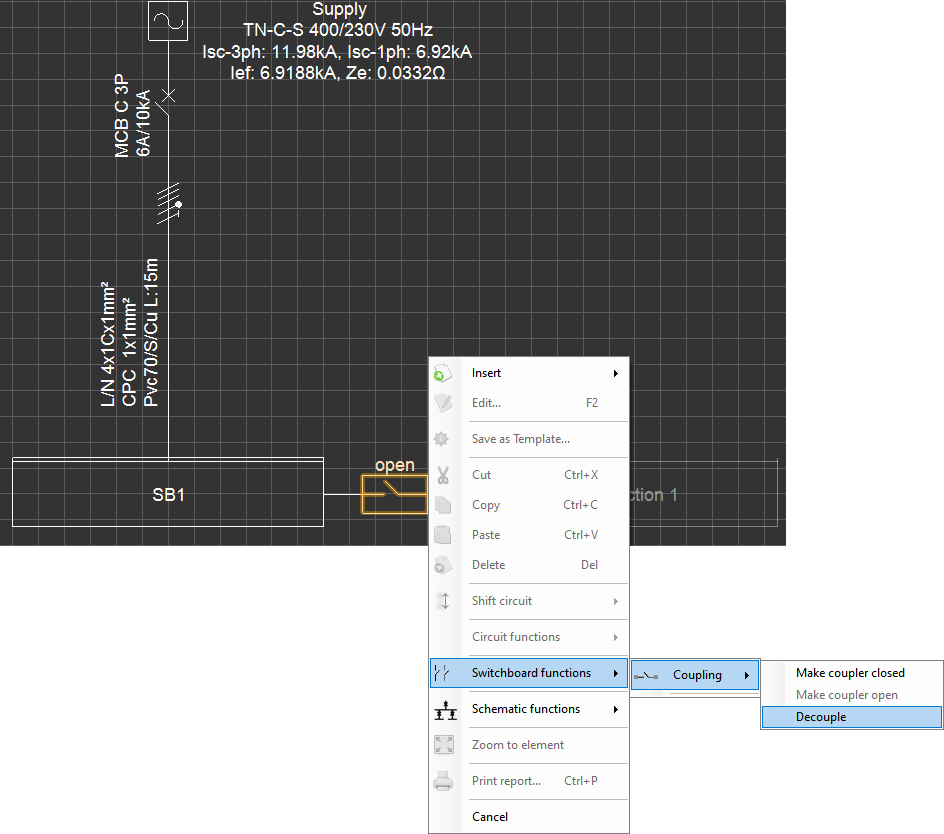Click the cable conductor marking symbol
Viewport: 944px width, 834px height.
pos(169,204)
